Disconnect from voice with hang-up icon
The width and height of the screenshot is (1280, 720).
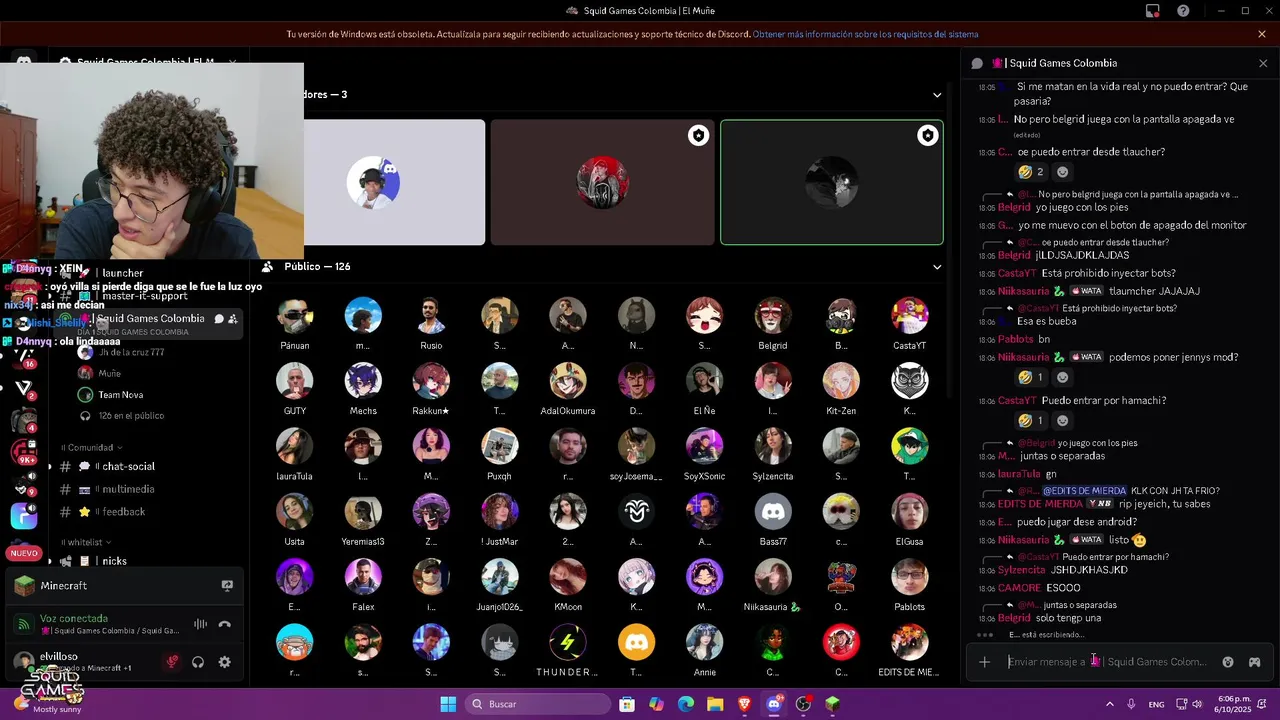[225, 624]
